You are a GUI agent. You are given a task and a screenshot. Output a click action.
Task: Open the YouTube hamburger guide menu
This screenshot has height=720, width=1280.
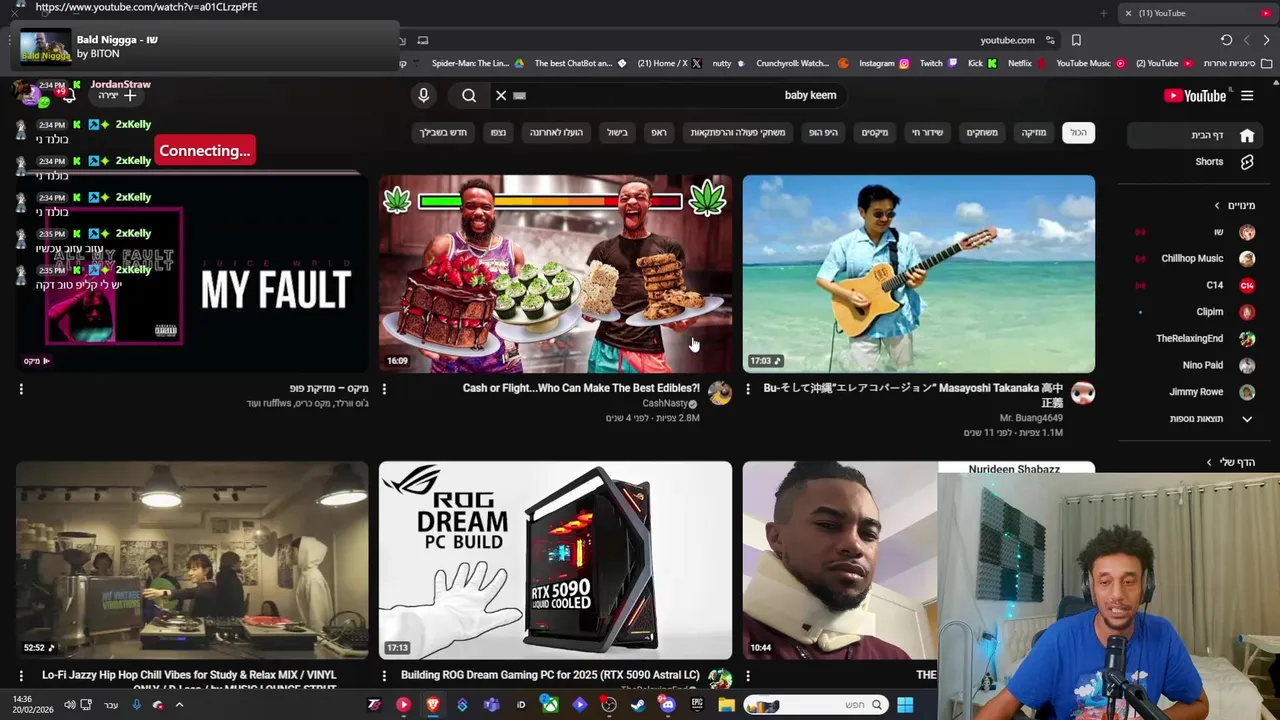[x=1247, y=96]
